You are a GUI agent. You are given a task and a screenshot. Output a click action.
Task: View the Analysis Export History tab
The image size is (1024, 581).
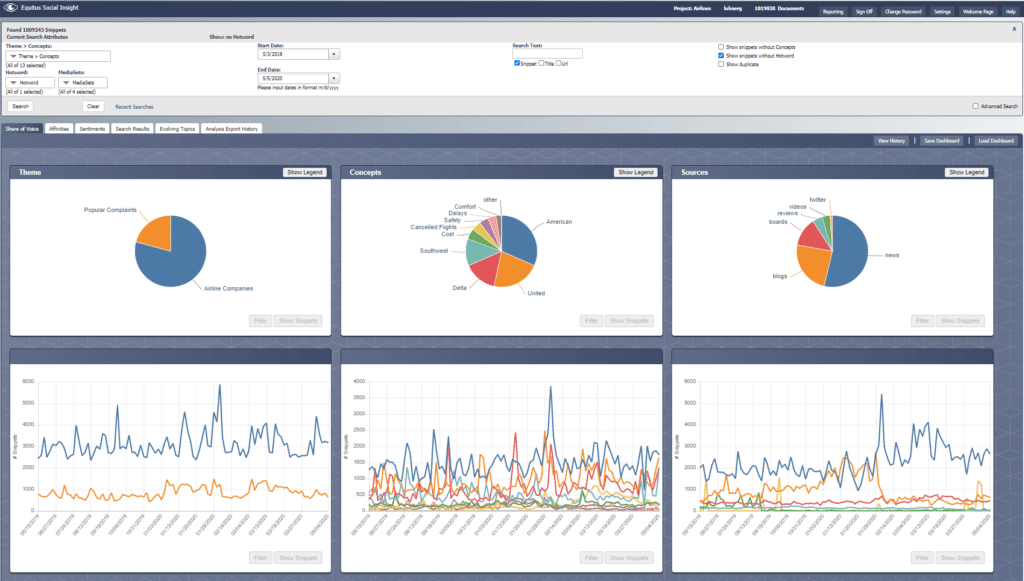point(232,129)
